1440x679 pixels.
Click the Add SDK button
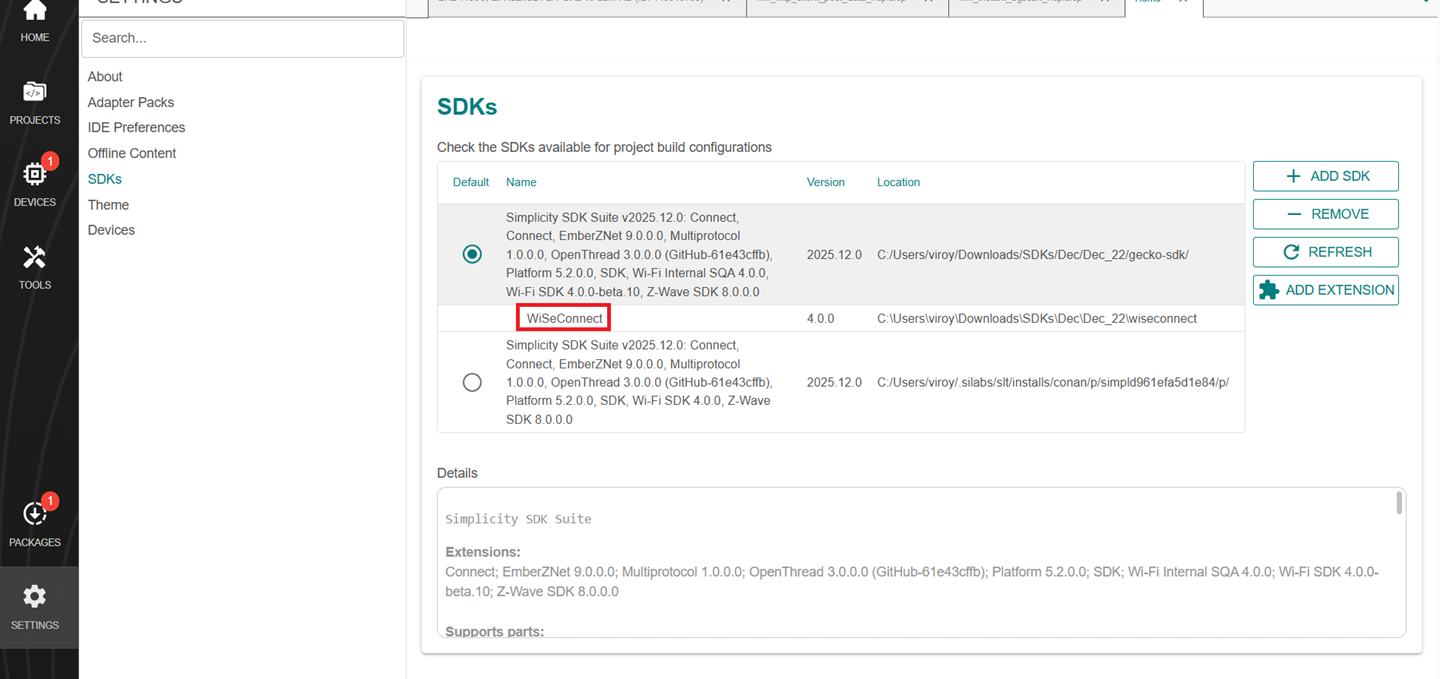(1325, 176)
